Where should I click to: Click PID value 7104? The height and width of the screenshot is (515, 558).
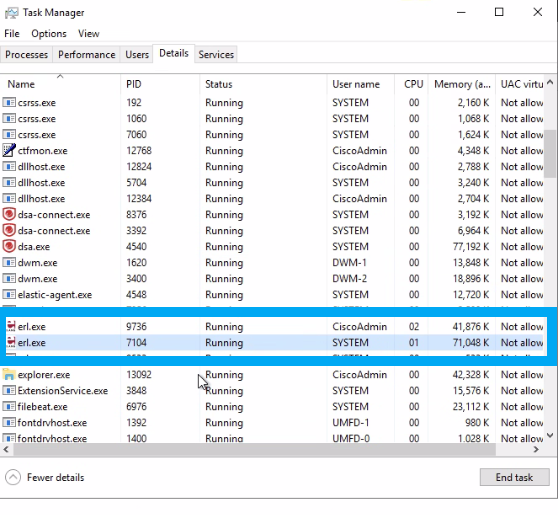tap(136, 343)
